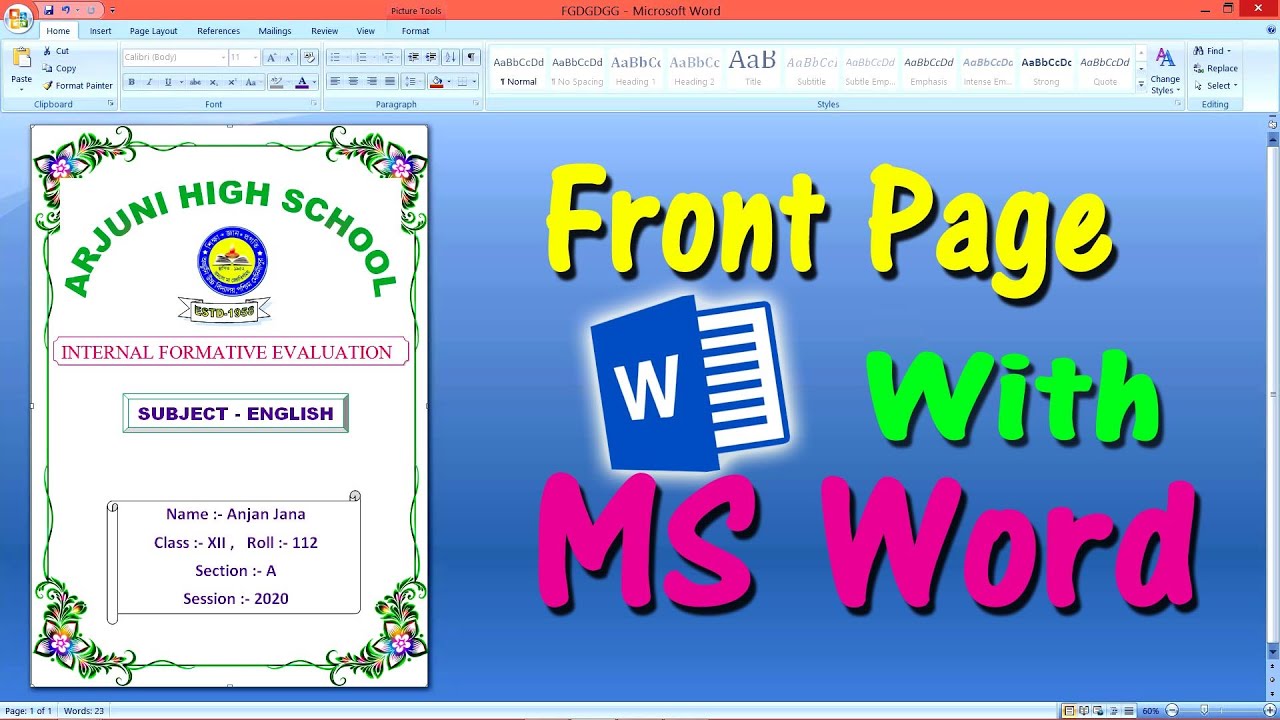Image resolution: width=1280 pixels, height=720 pixels.
Task: Switch to Full Screen Reading view
Action: click(1084, 711)
